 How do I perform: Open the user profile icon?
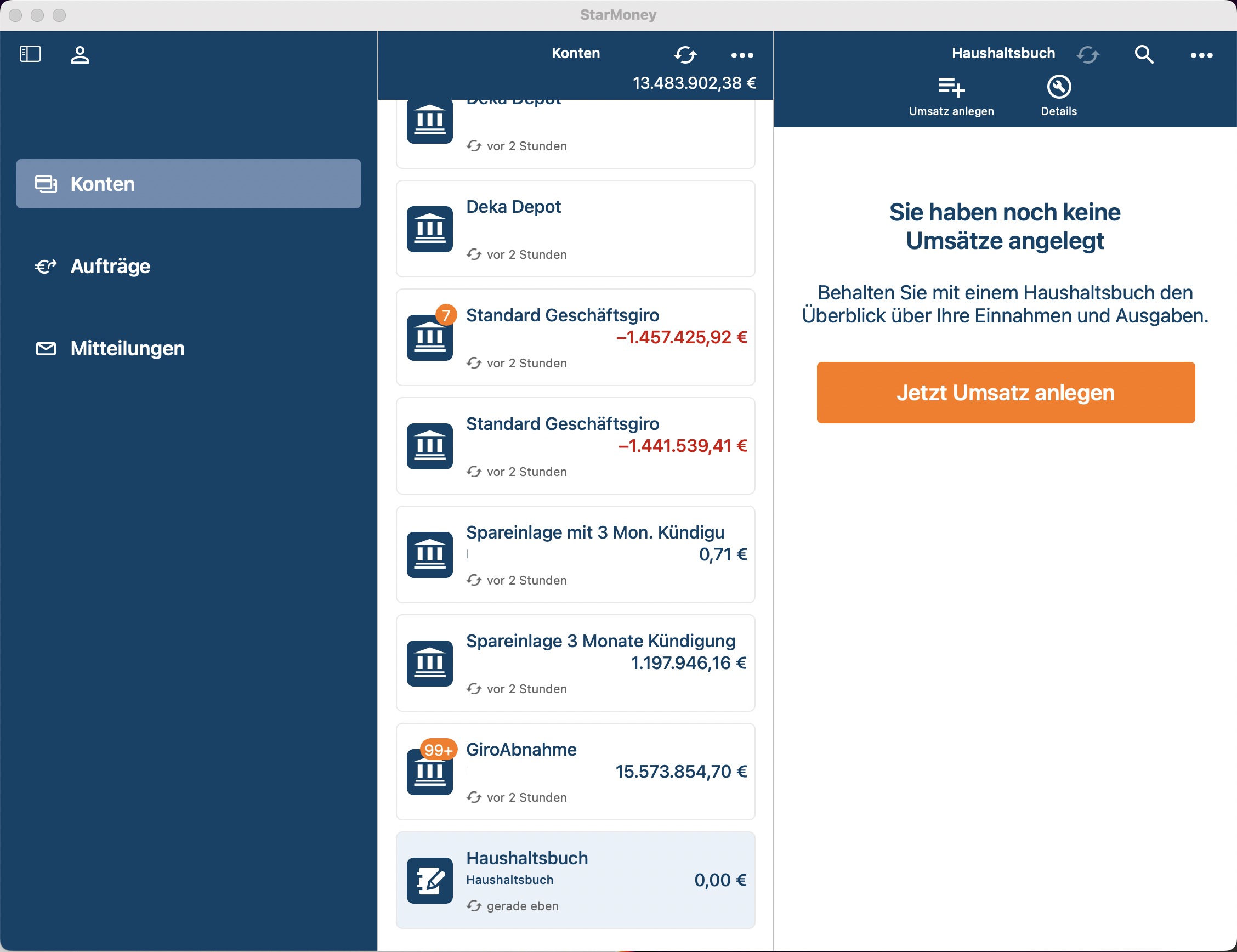coord(80,55)
